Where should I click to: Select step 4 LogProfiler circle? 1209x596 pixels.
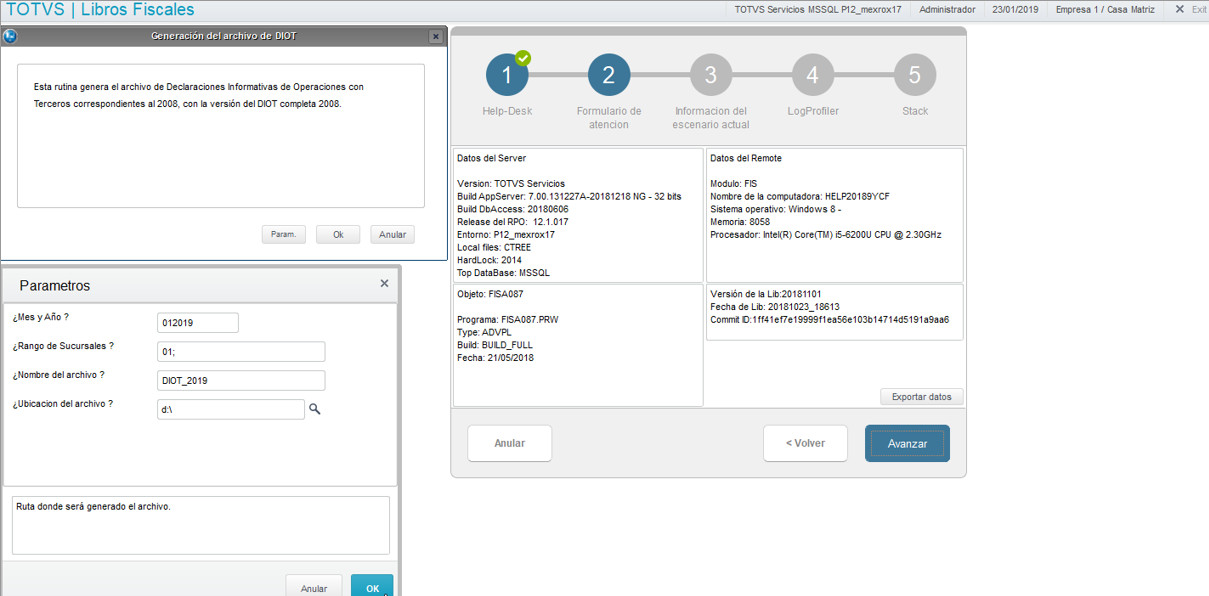coord(813,75)
